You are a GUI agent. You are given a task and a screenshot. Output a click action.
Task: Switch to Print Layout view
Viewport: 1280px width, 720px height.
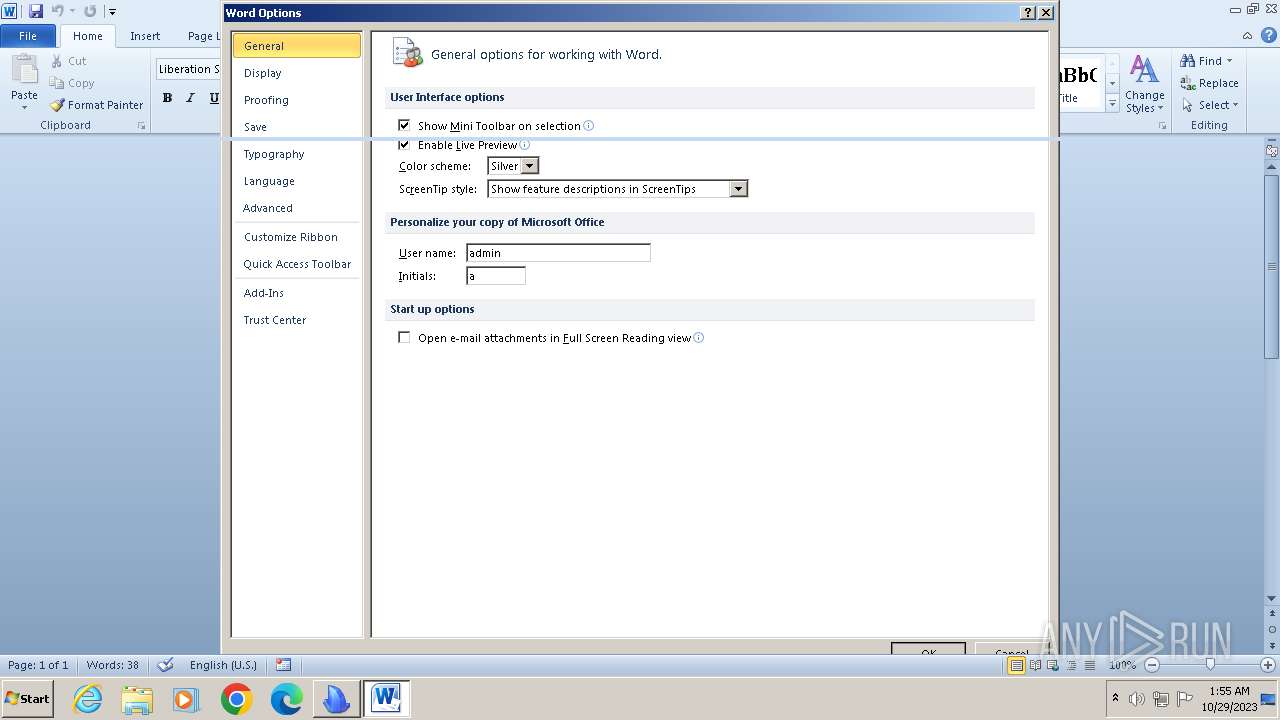[x=1017, y=665]
